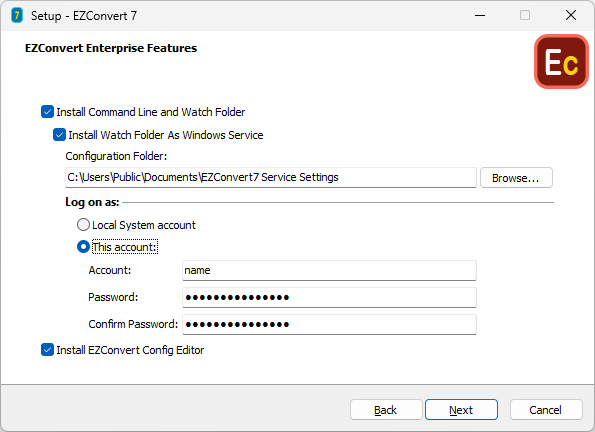Click the EZConvert Ec logo icon

[x=561, y=62]
